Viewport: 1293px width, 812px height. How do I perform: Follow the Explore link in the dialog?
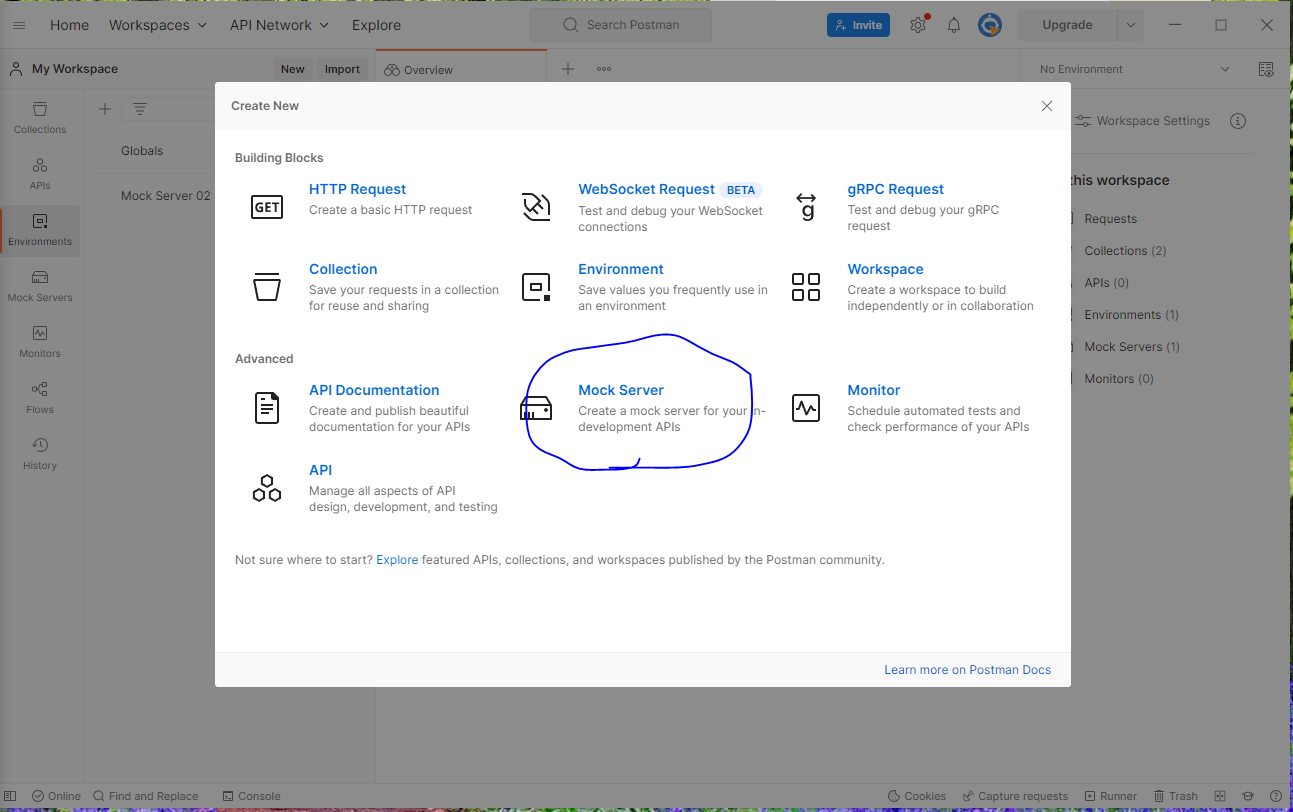click(397, 560)
